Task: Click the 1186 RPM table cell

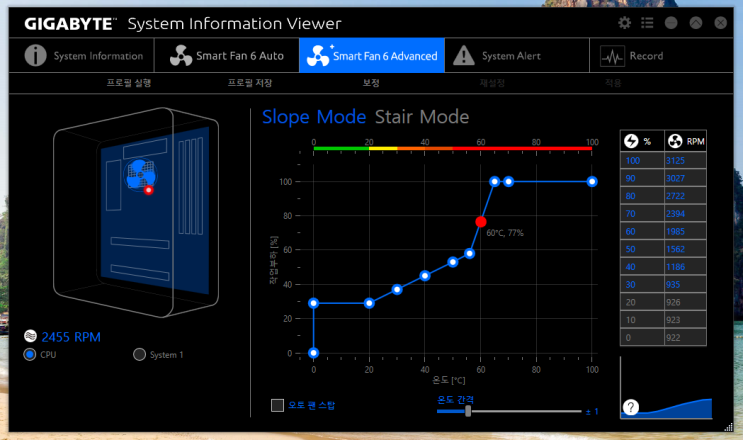Action: coord(685,267)
